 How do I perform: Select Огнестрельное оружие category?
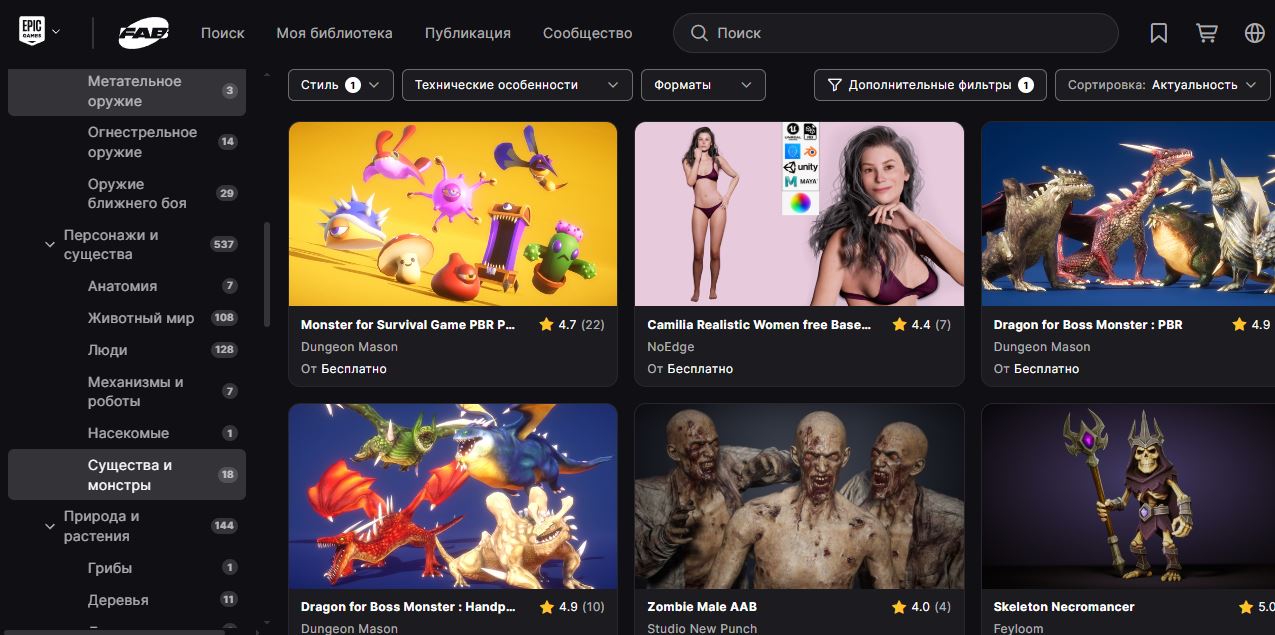[127, 142]
